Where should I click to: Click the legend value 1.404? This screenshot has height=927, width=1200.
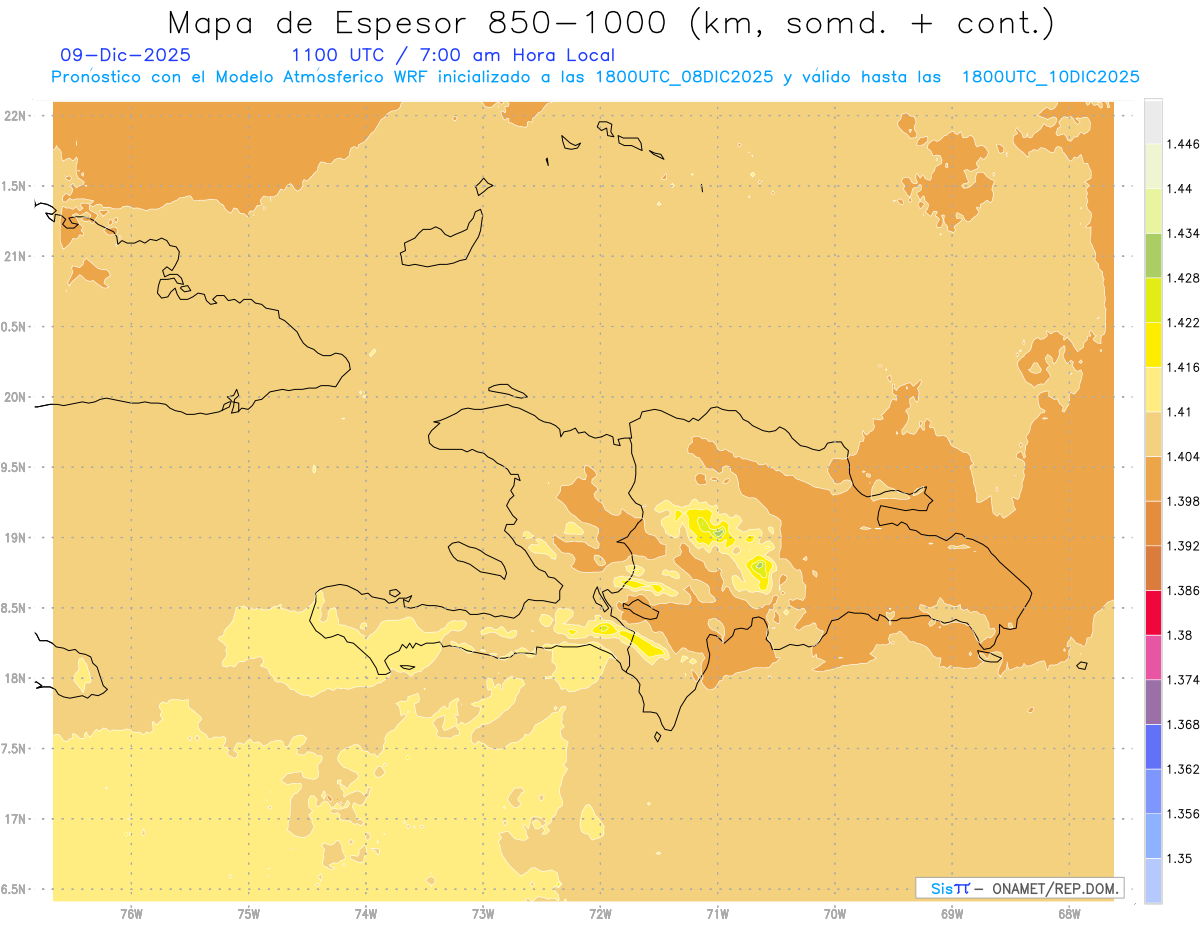[1182, 456]
